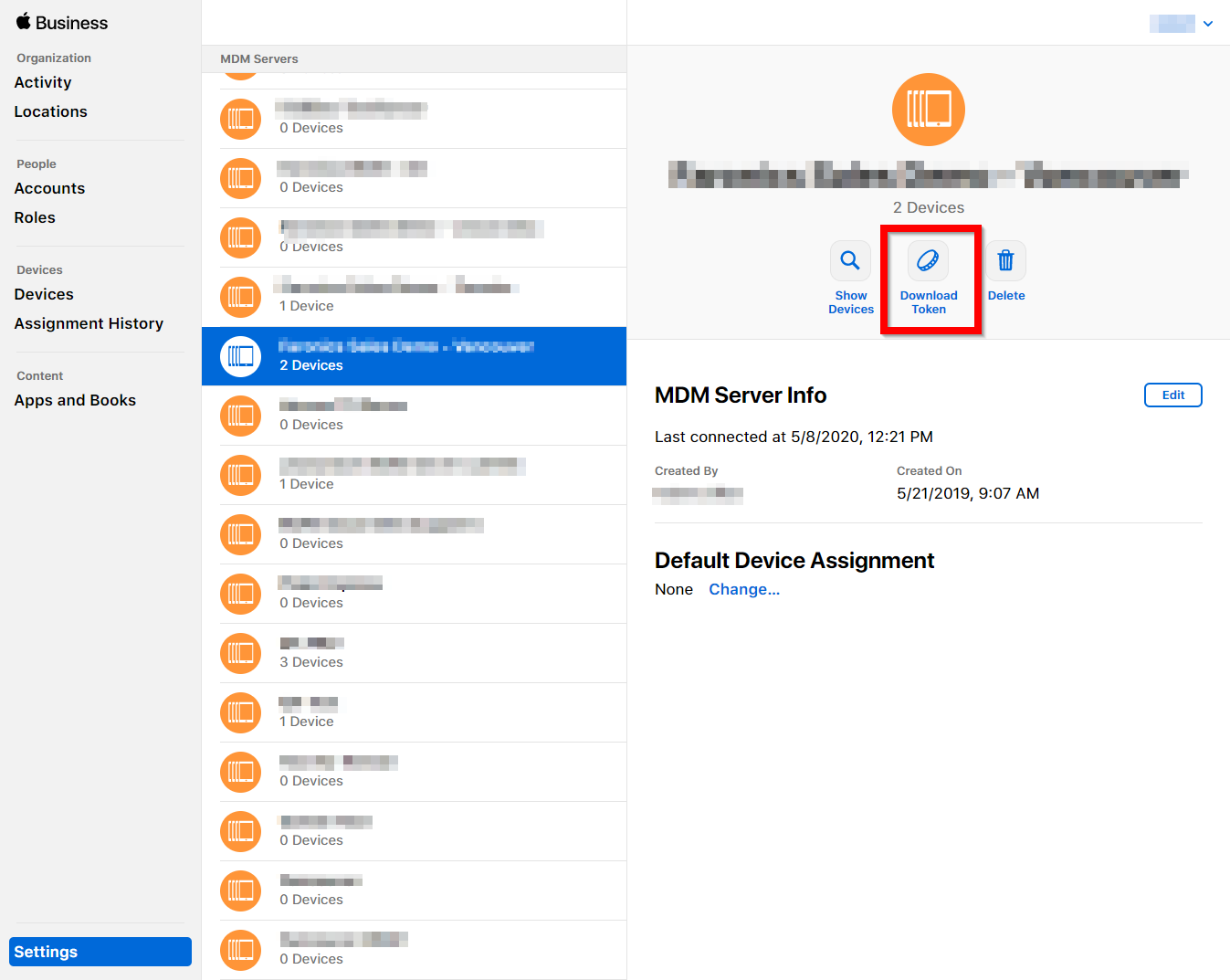Click the Created On value '5/21/2019, 9:07 AM'

(x=968, y=493)
